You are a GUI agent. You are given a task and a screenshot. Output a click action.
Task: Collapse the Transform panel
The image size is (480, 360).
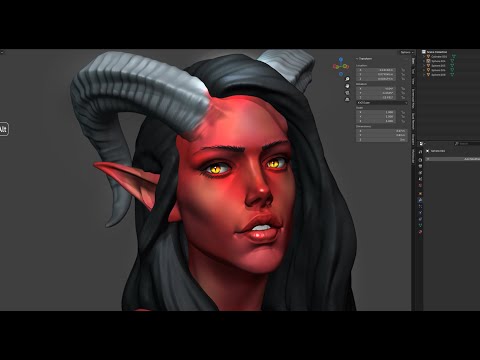tap(364, 59)
